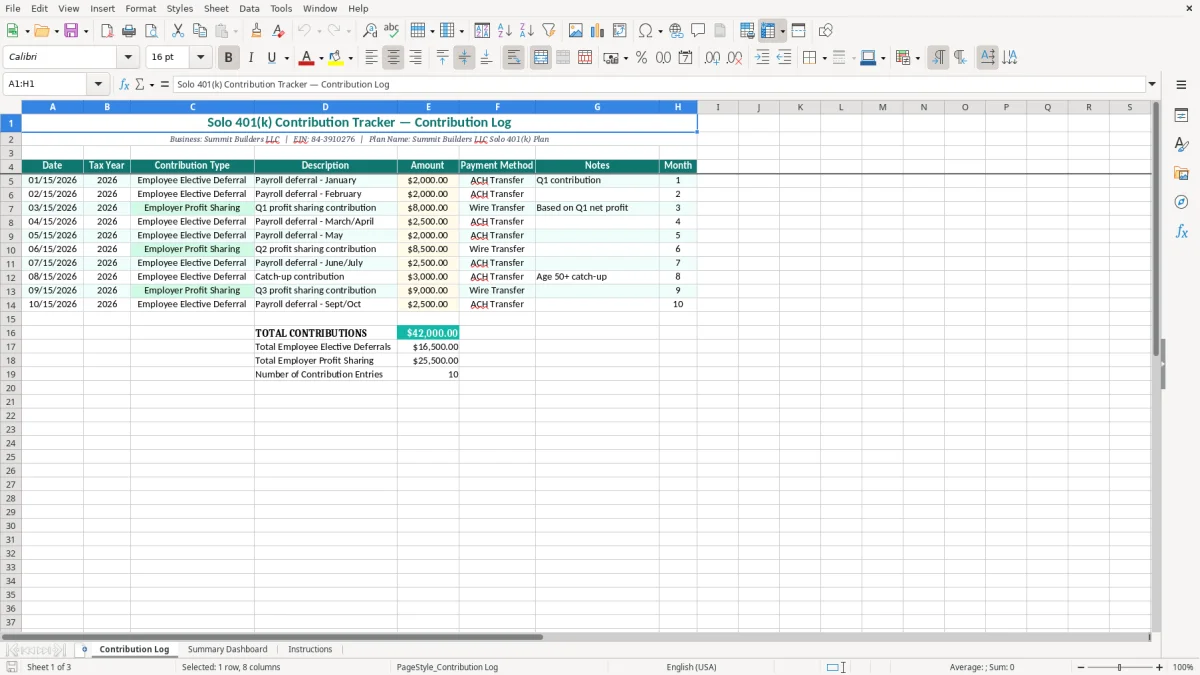Click the $42,000.00 total cell
The height and width of the screenshot is (675, 1200).
(x=428, y=333)
